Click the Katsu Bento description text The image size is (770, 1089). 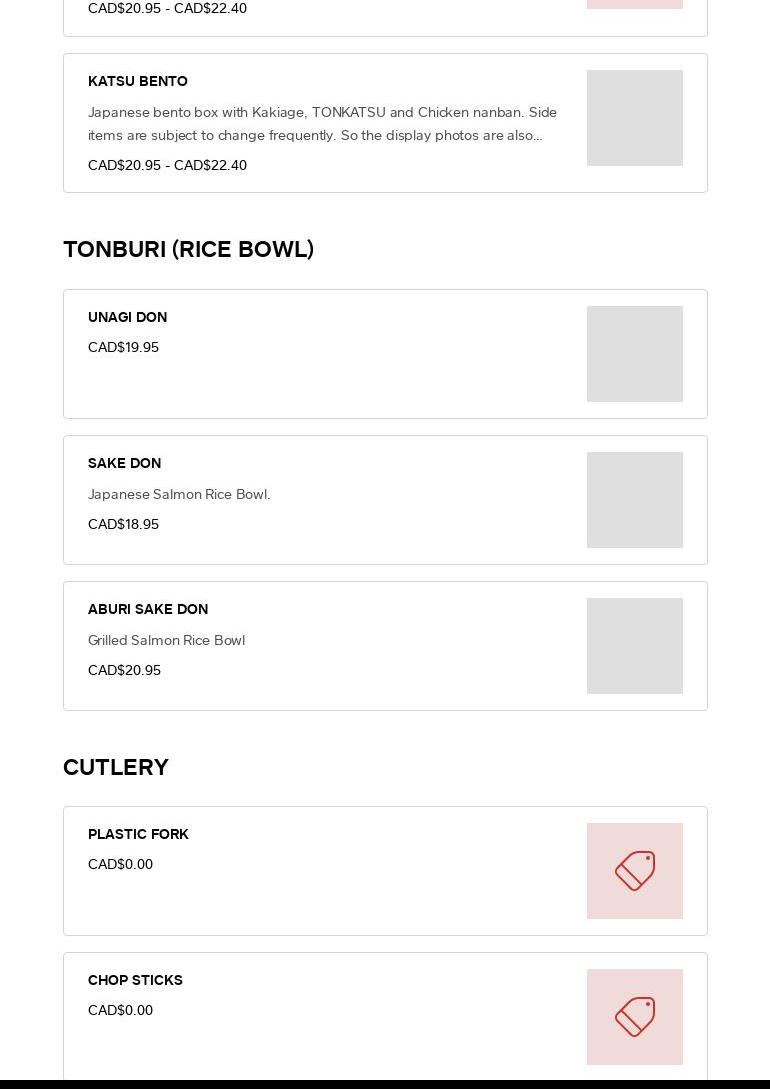click(x=322, y=124)
